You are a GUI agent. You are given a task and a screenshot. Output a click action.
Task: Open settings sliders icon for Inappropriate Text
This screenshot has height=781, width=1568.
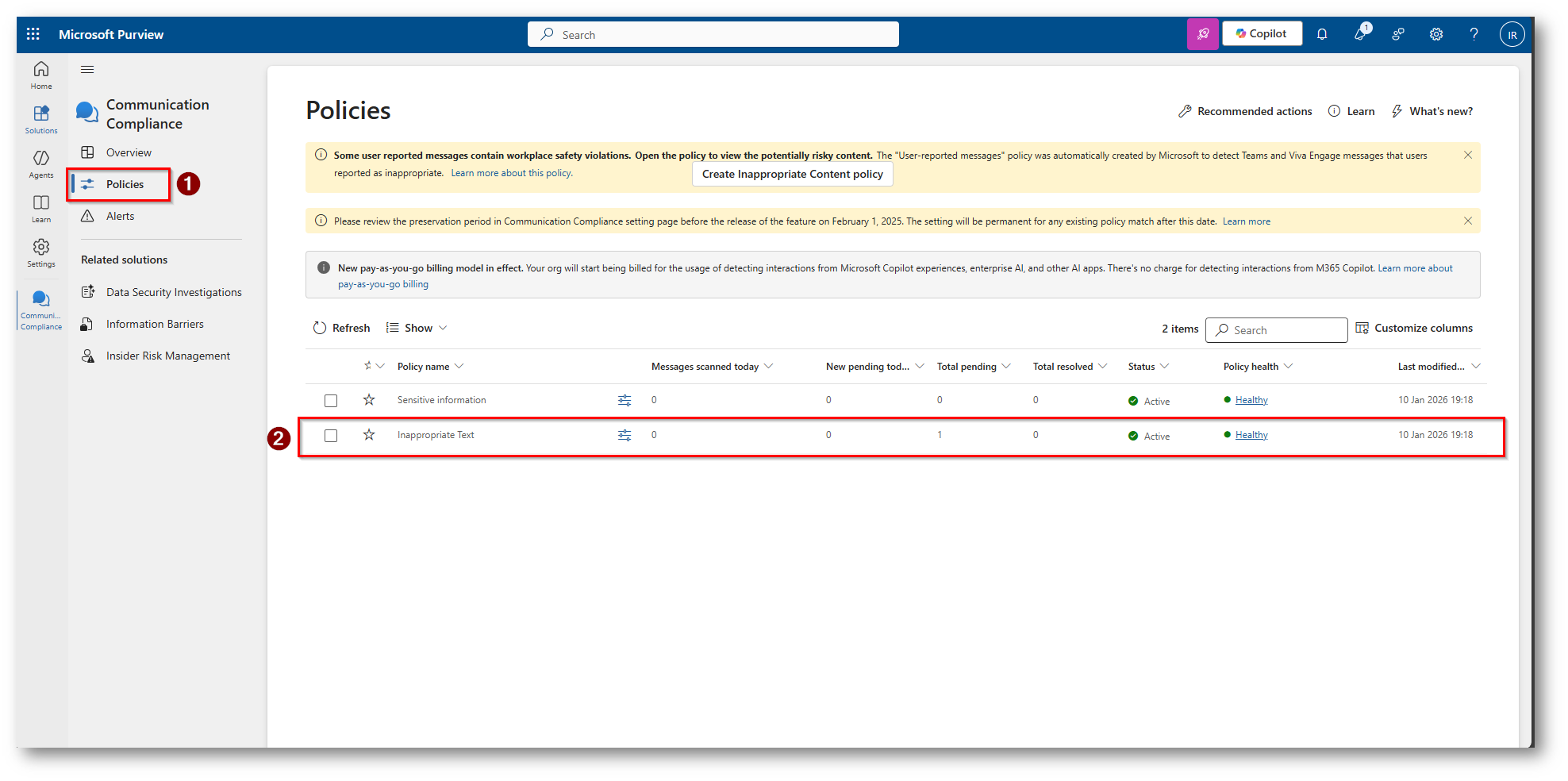(625, 435)
